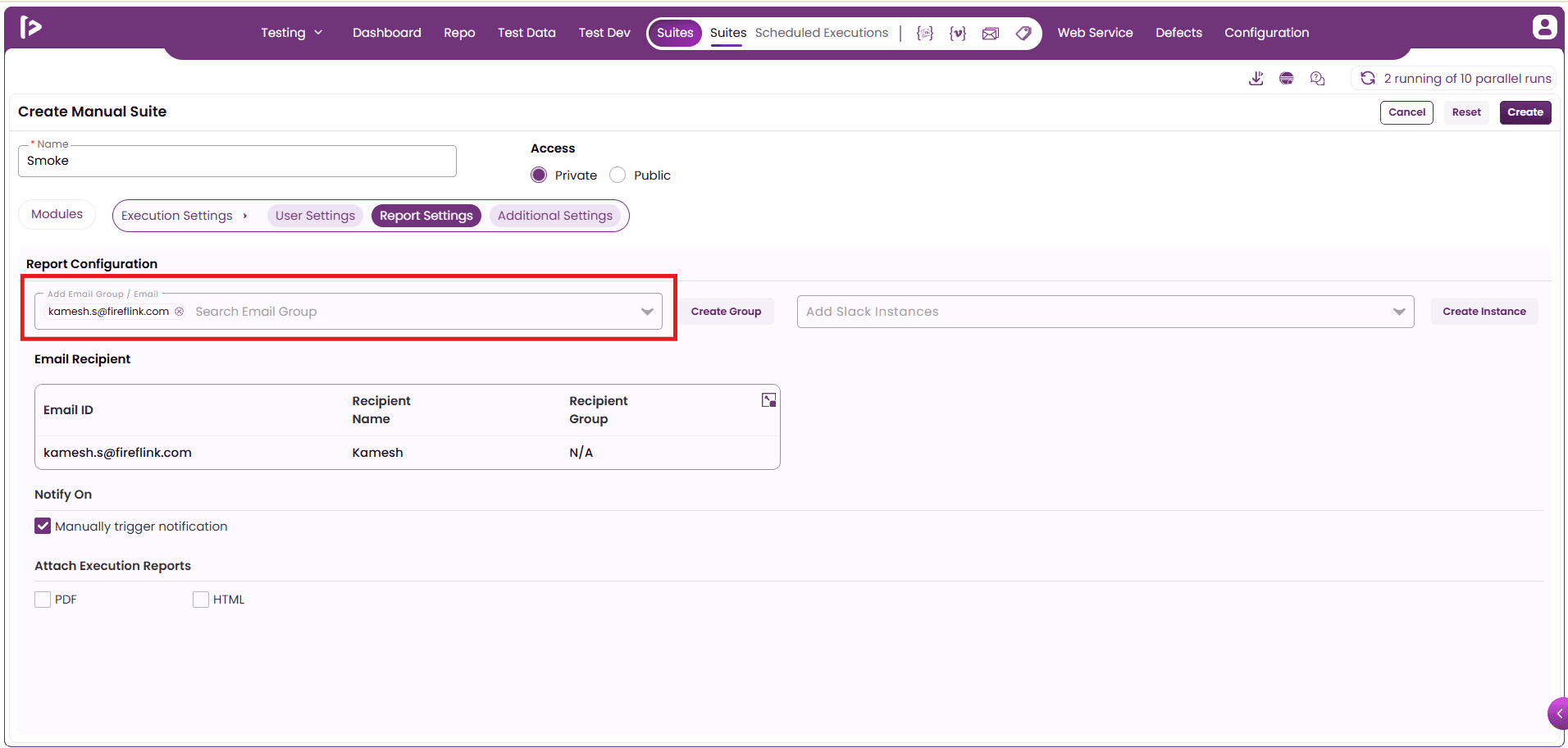Select Private access

click(x=539, y=175)
